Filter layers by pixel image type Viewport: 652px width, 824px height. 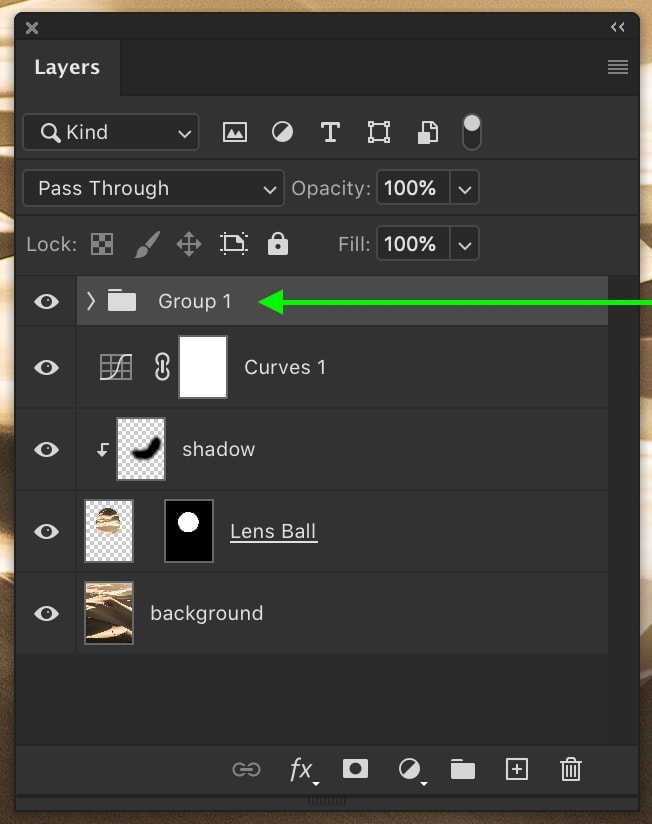pos(234,132)
